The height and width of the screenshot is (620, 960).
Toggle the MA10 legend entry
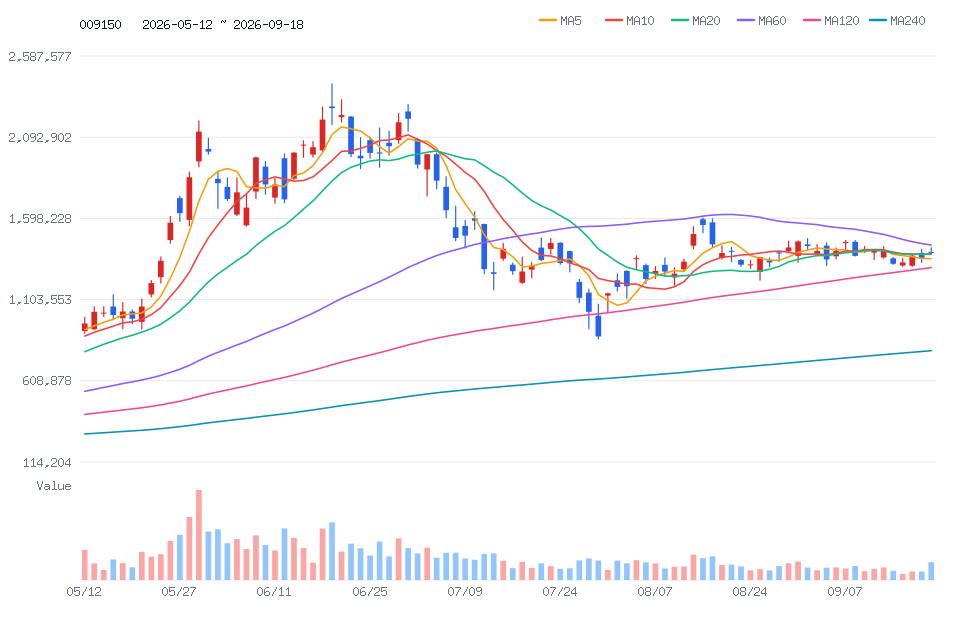(x=629, y=21)
